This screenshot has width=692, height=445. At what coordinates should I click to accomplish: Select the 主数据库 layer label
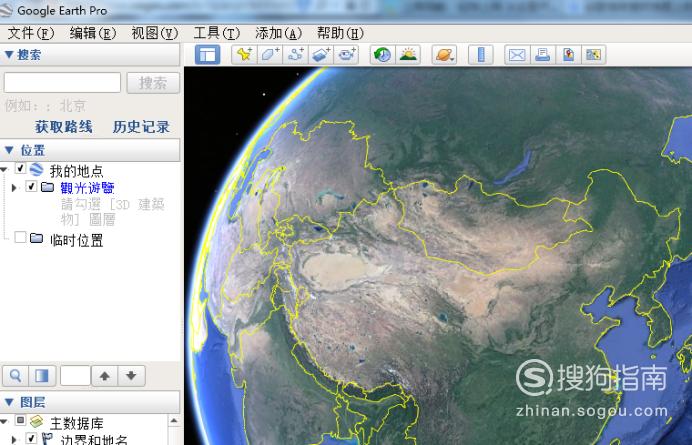[x=76, y=423]
